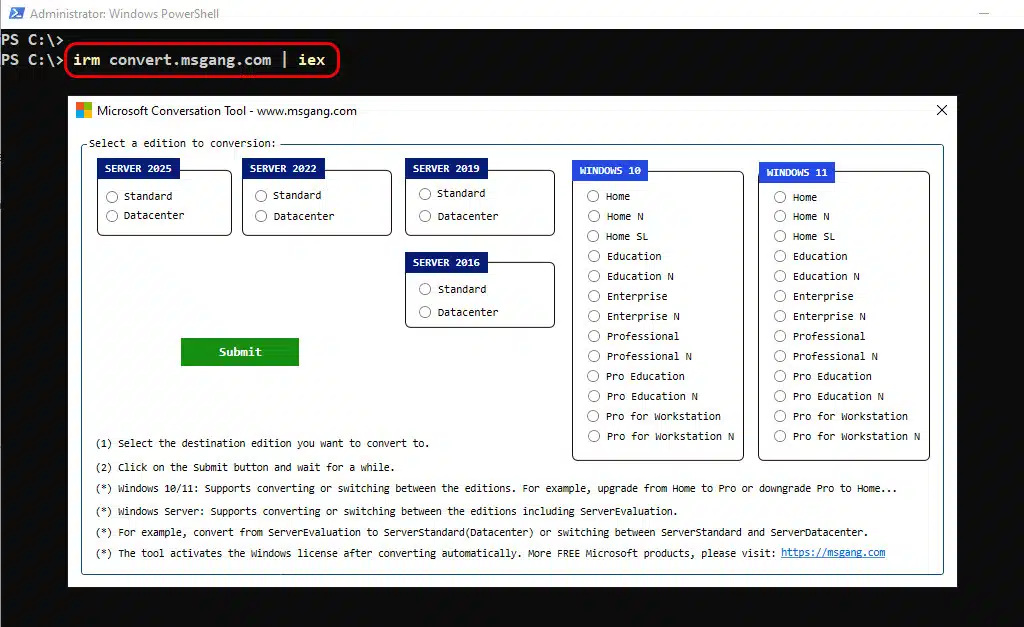Choose Windows 10 Professional radio button
The width and height of the screenshot is (1024, 627).
pyautogui.click(x=594, y=337)
